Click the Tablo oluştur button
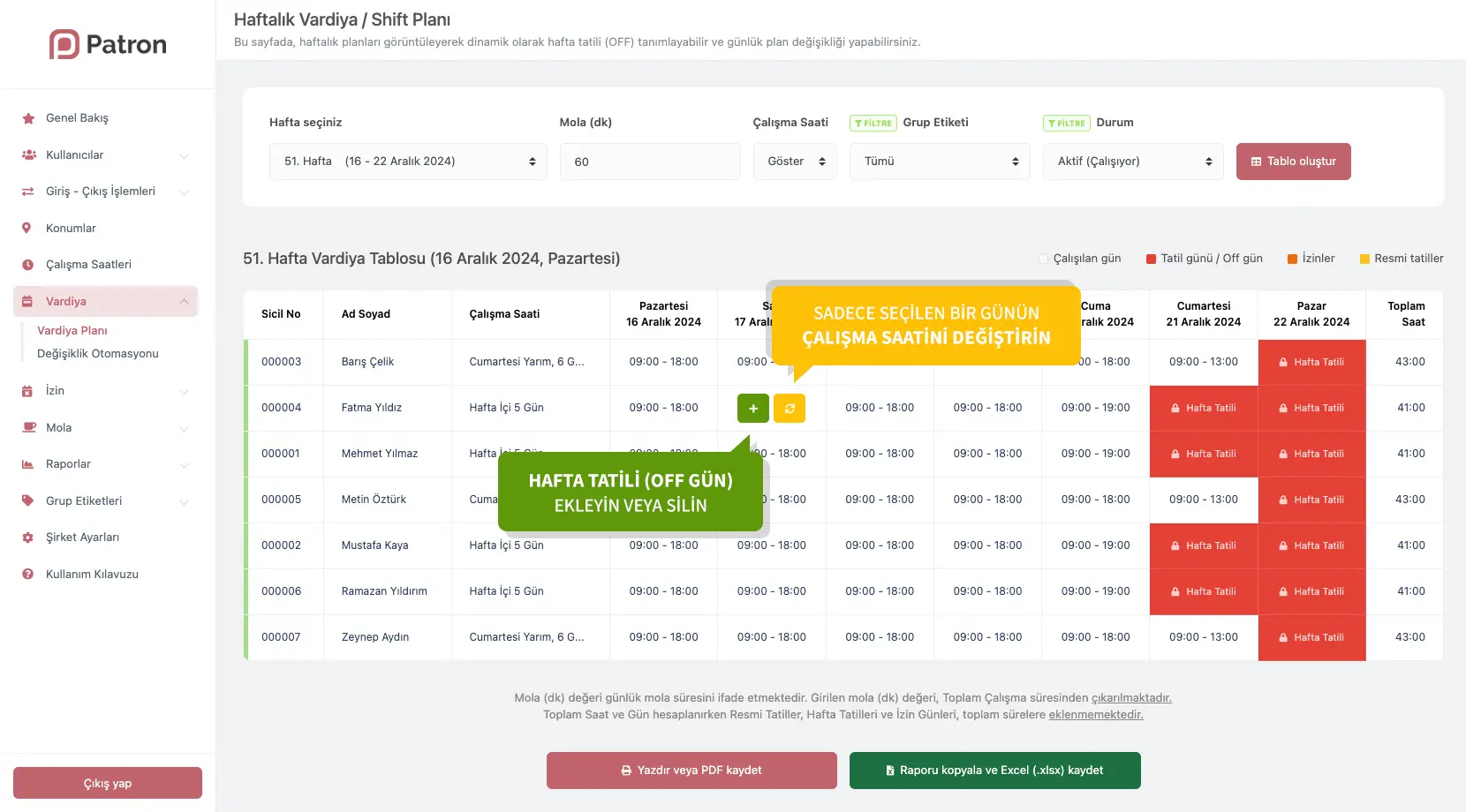 click(x=1293, y=162)
